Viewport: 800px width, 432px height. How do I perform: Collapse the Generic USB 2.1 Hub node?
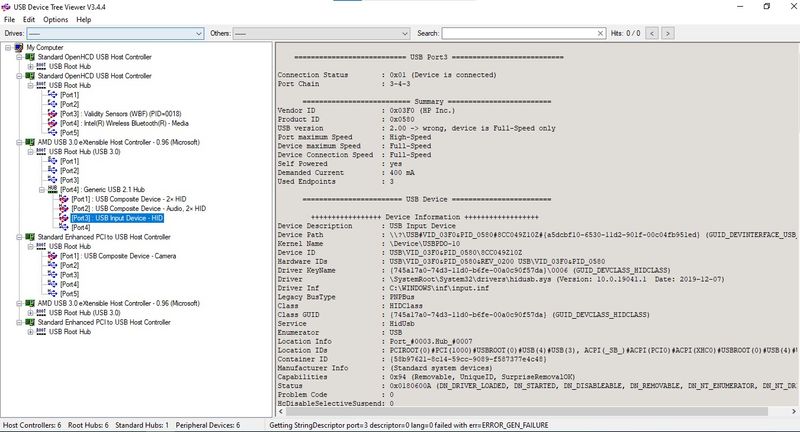tap(41, 189)
